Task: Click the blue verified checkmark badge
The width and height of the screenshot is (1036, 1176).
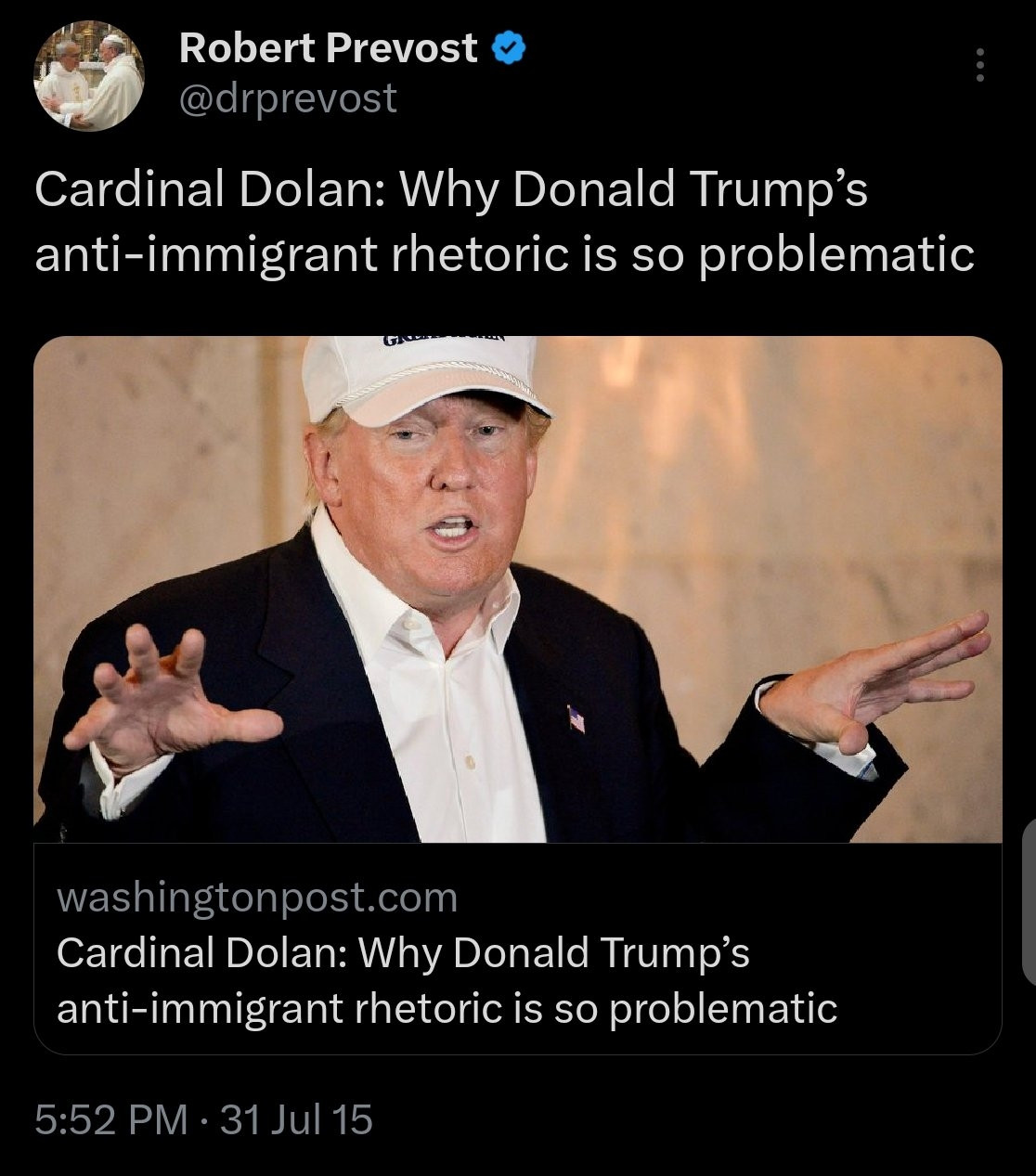Action: coord(509,48)
